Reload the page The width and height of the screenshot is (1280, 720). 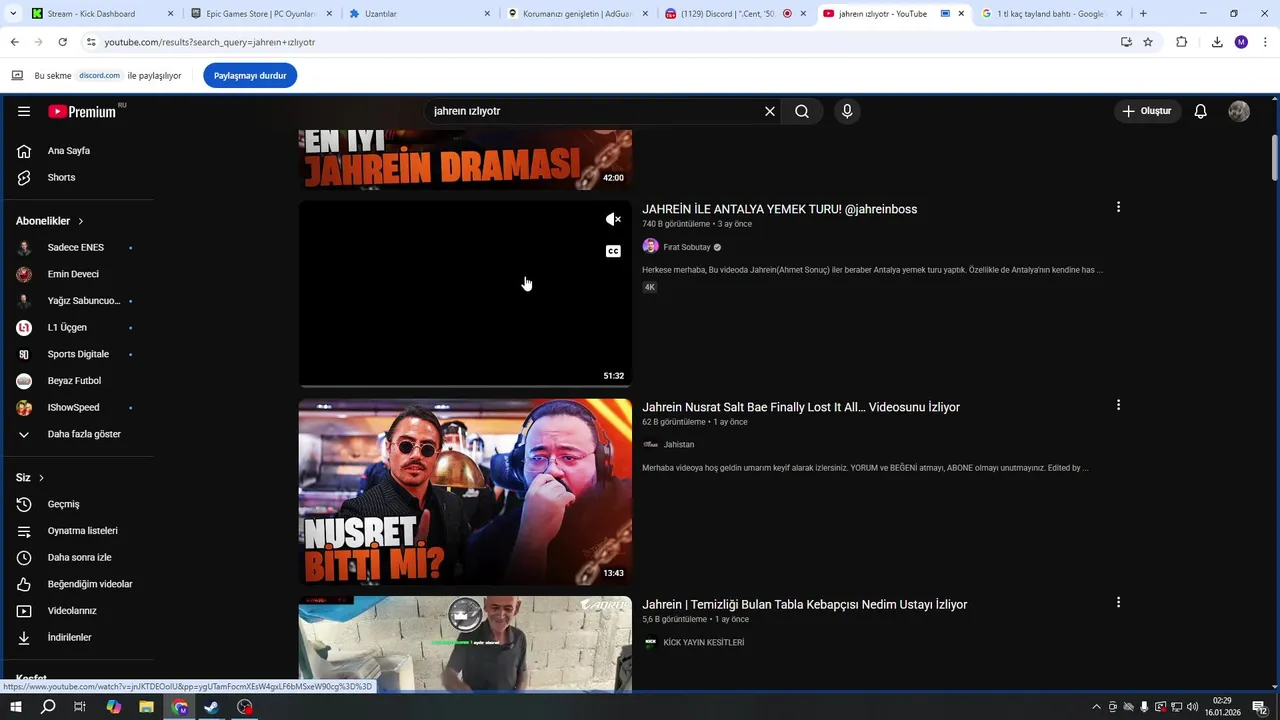[62, 42]
